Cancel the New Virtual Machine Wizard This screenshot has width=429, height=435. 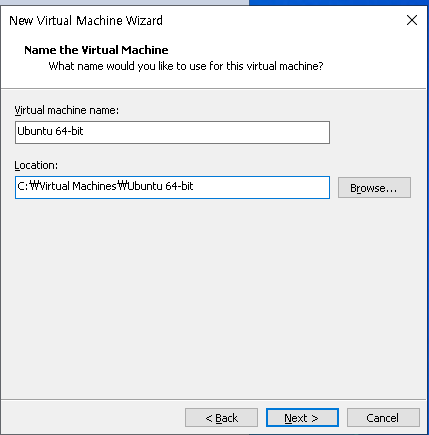point(383,418)
